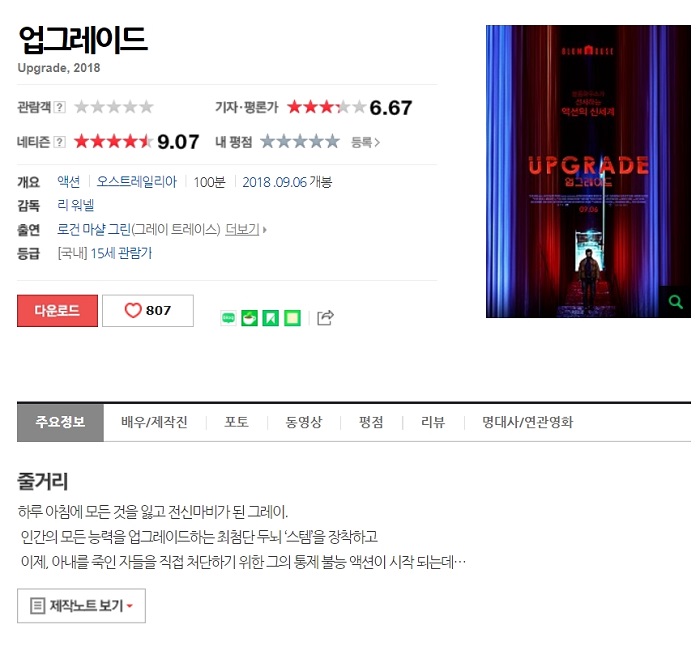Like the movie with the heart button
The image size is (700, 650).
point(148,311)
